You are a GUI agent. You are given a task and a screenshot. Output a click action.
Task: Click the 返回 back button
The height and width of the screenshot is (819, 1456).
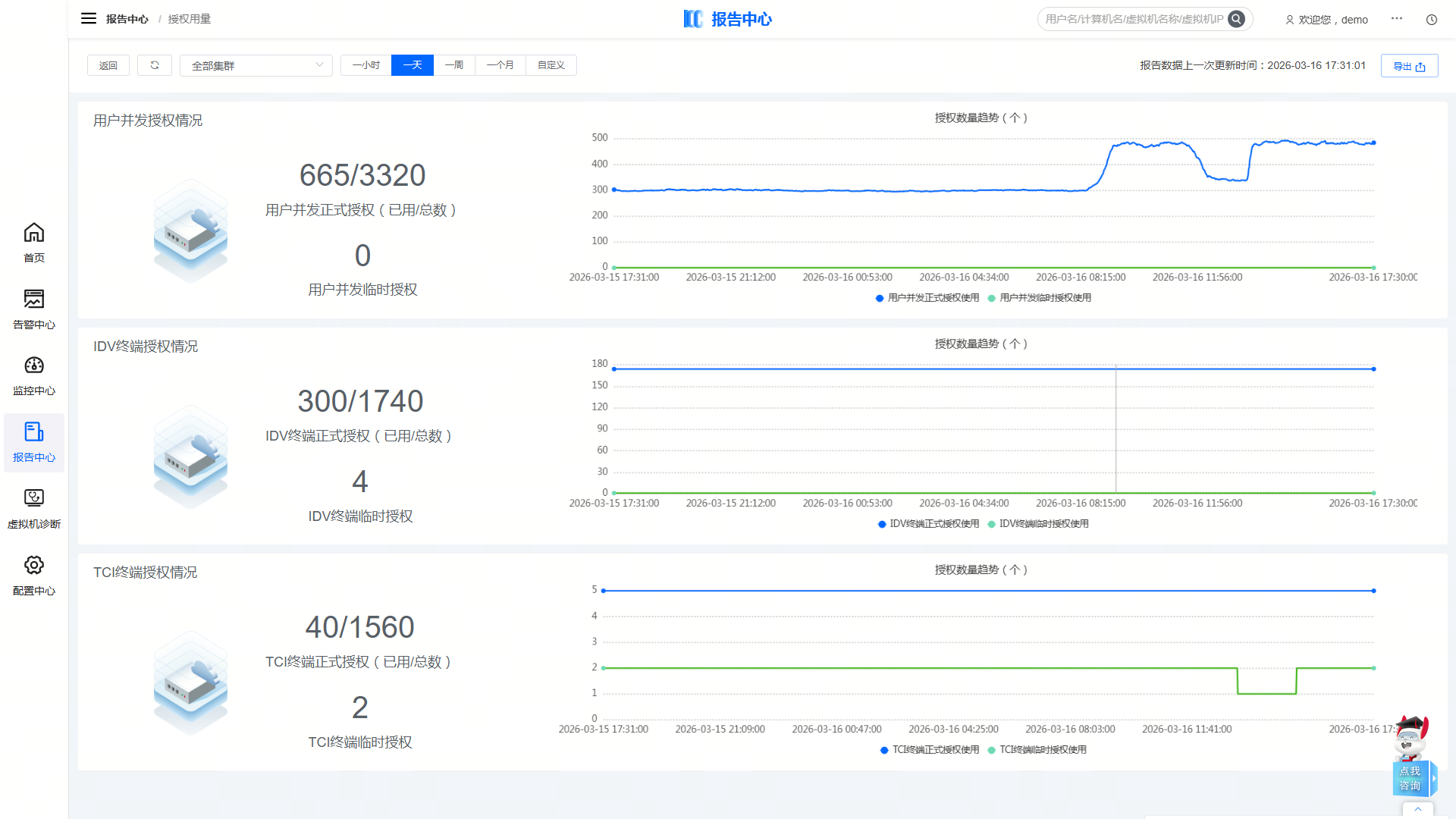pos(108,65)
